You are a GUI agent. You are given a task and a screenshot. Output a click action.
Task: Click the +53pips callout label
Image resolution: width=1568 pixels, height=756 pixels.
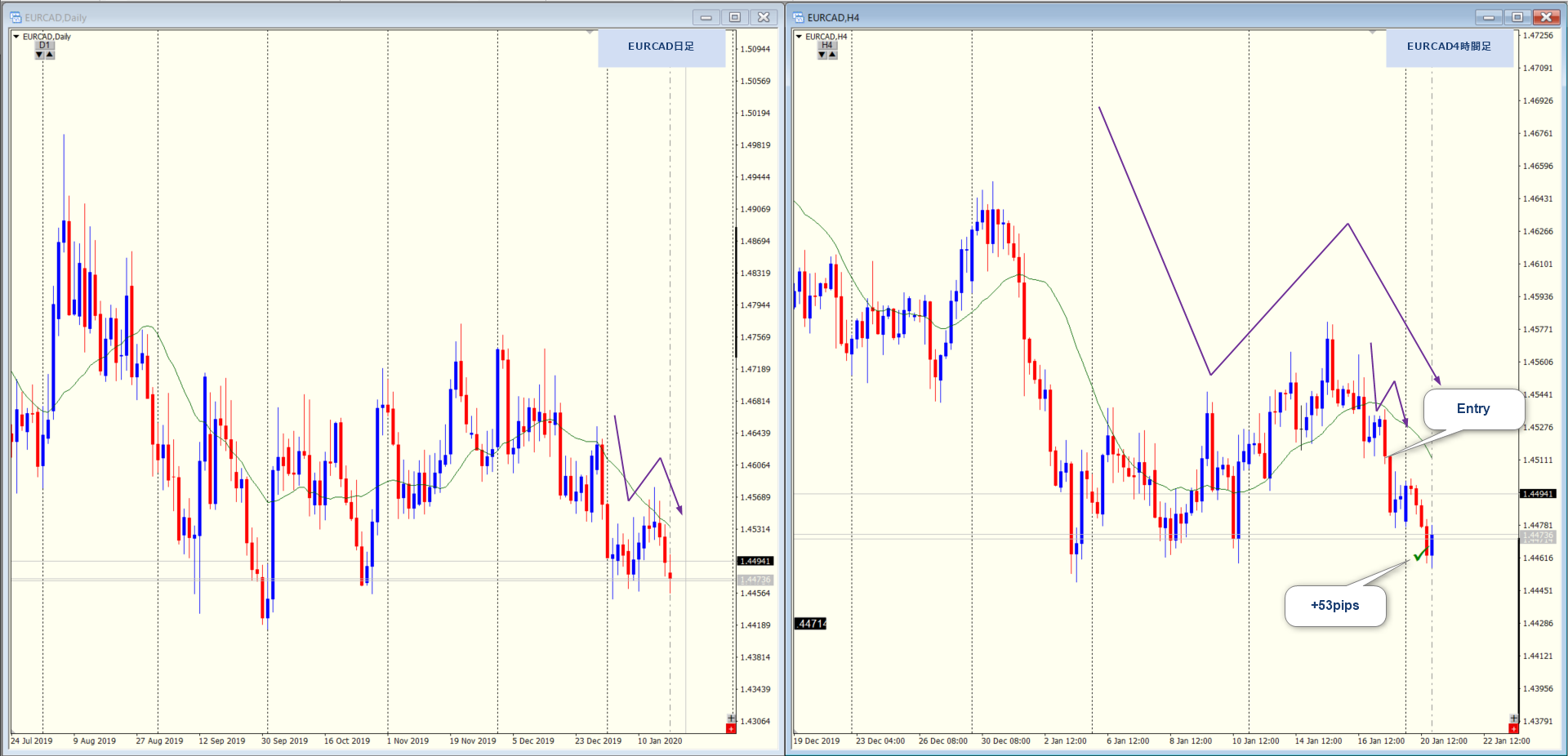pyautogui.click(x=1334, y=606)
